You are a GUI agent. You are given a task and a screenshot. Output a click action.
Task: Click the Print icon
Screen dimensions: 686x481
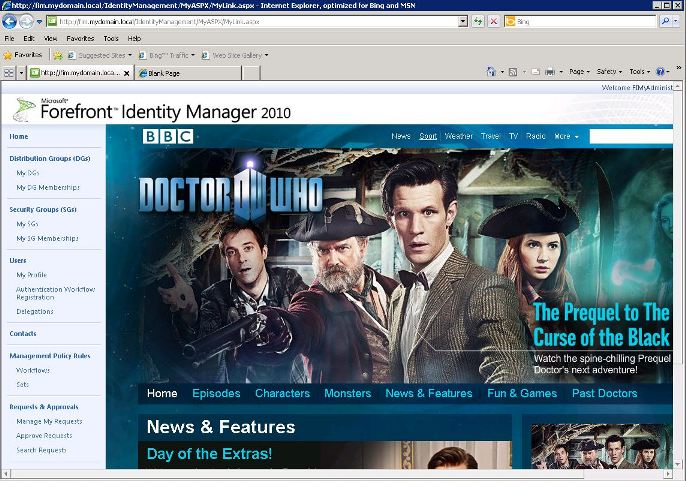click(x=550, y=72)
